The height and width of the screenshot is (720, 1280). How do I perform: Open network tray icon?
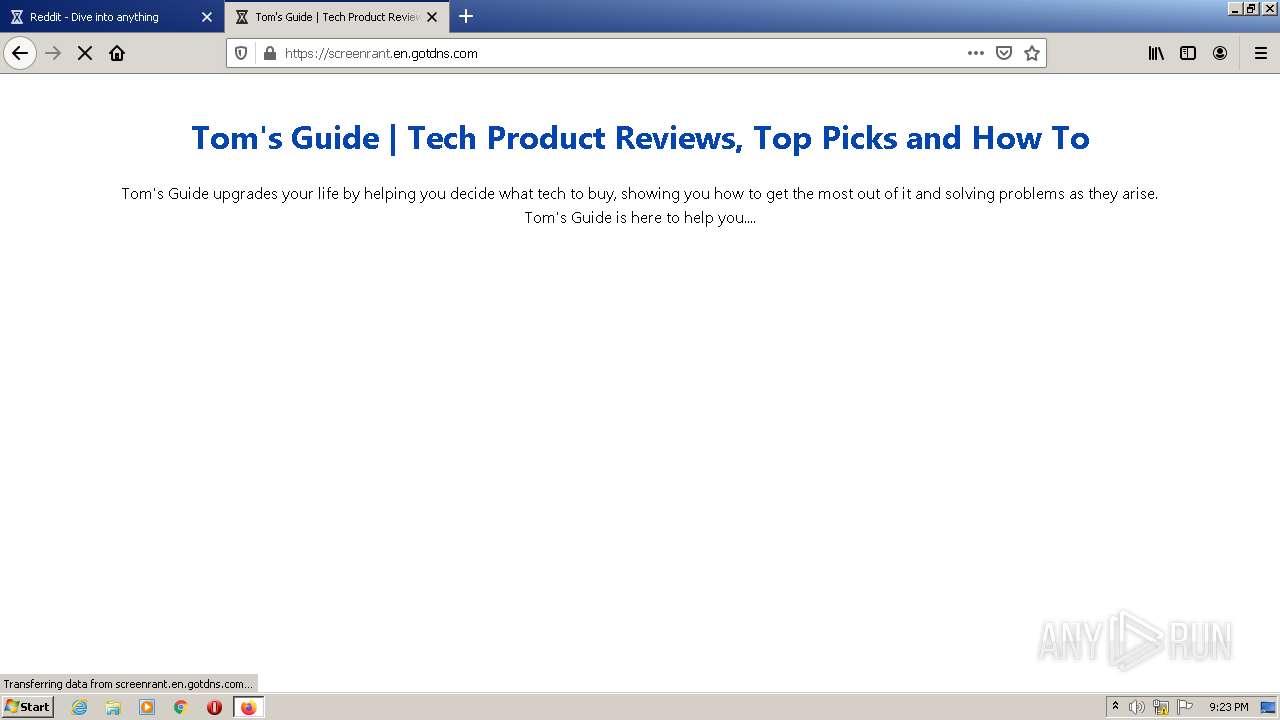(x=1161, y=707)
